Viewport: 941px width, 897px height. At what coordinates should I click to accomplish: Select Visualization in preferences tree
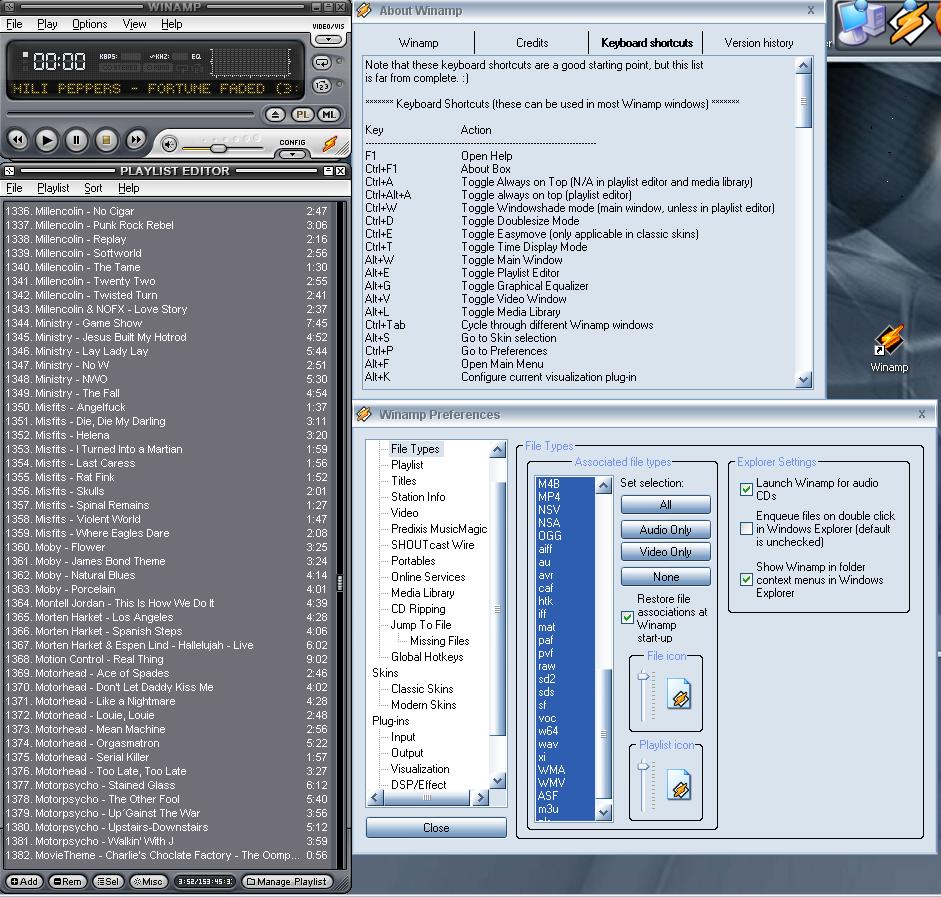[x=419, y=769]
